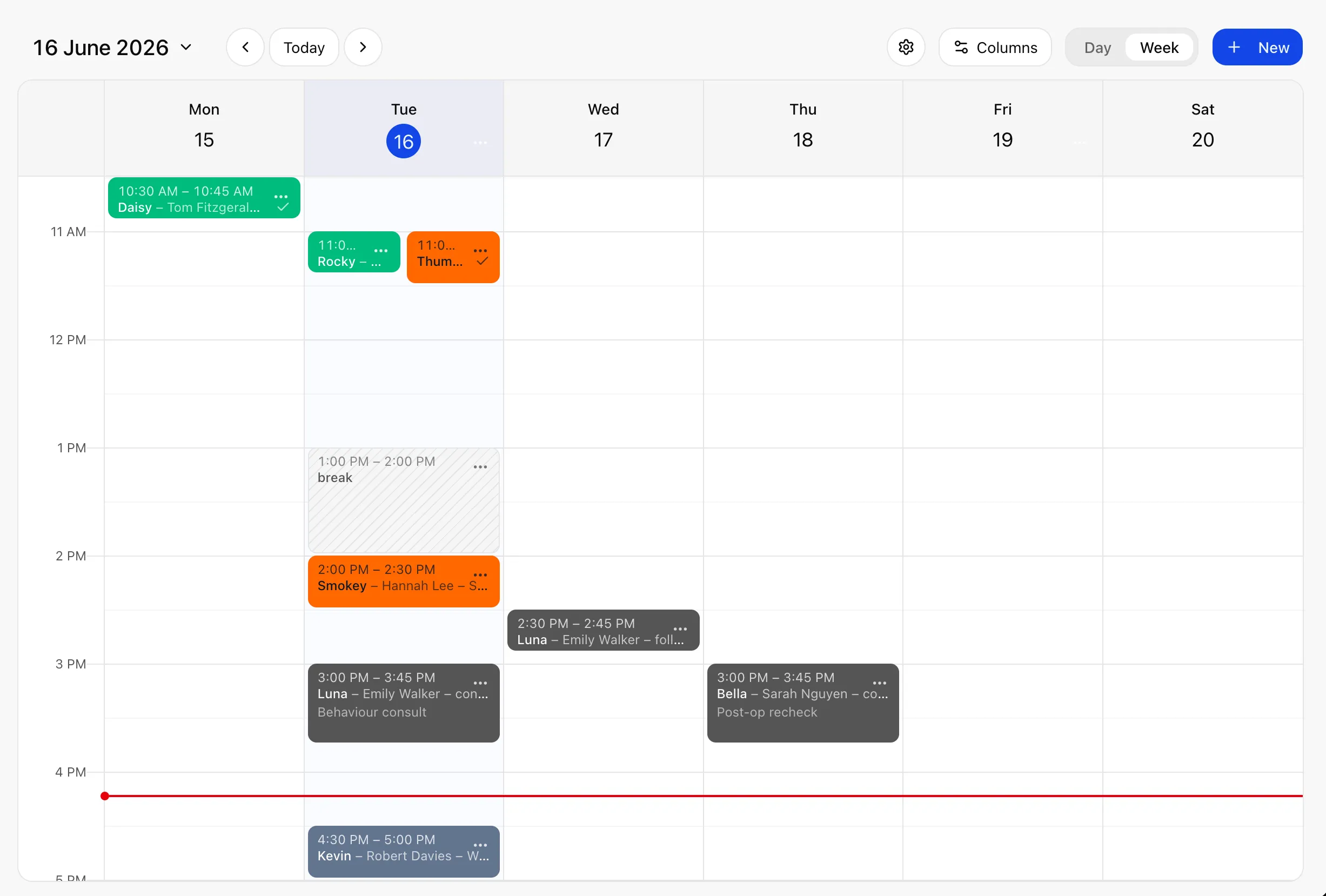Open more options on break block
The image size is (1326, 896).
tap(480, 467)
